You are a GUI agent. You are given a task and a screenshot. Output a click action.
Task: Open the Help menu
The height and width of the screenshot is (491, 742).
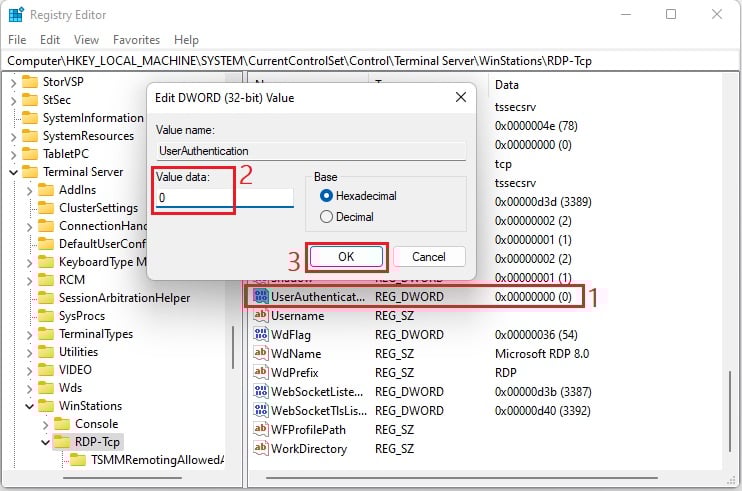[186, 40]
